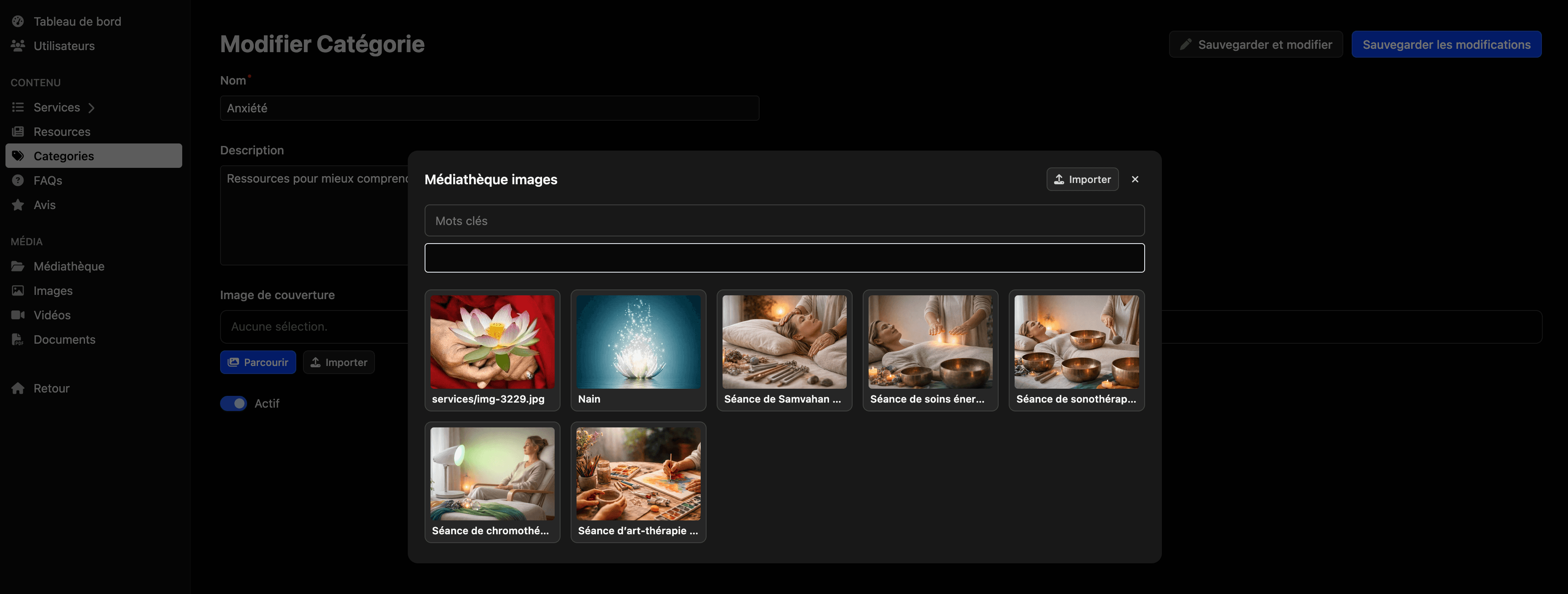This screenshot has width=1568, height=594.
Task: Open the Resources menu item
Action: (x=61, y=132)
